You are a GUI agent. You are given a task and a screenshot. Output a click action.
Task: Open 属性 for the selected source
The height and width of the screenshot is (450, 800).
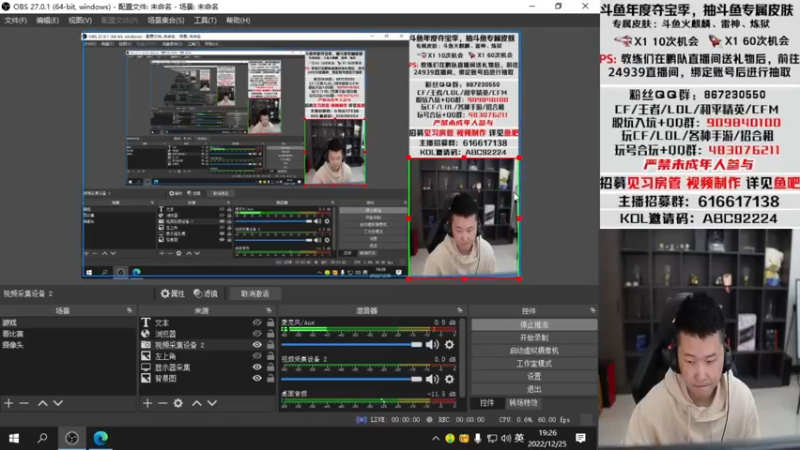point(172,293)
